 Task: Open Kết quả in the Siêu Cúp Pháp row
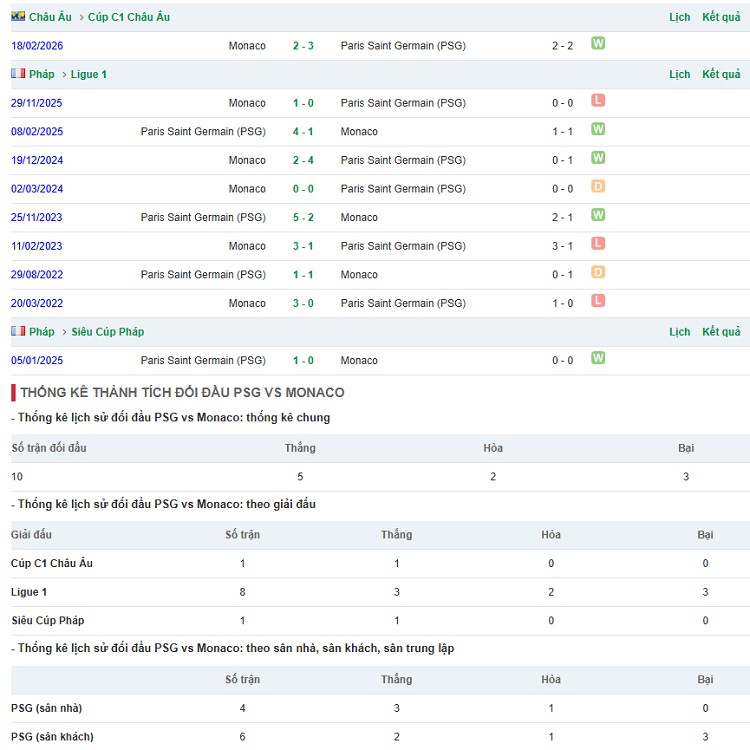pyautogui.click(x=721, y=332)
